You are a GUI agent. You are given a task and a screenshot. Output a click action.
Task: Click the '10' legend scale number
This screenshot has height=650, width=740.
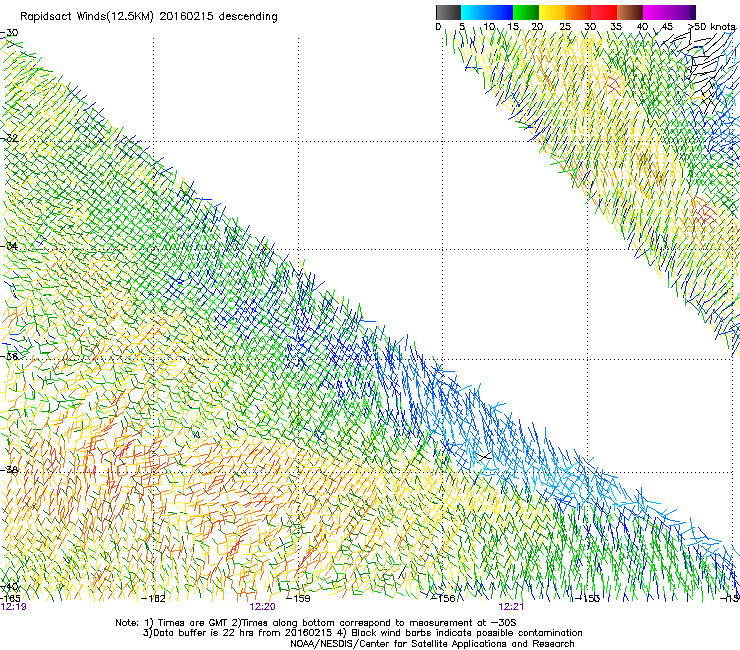[x=488, y=27]
